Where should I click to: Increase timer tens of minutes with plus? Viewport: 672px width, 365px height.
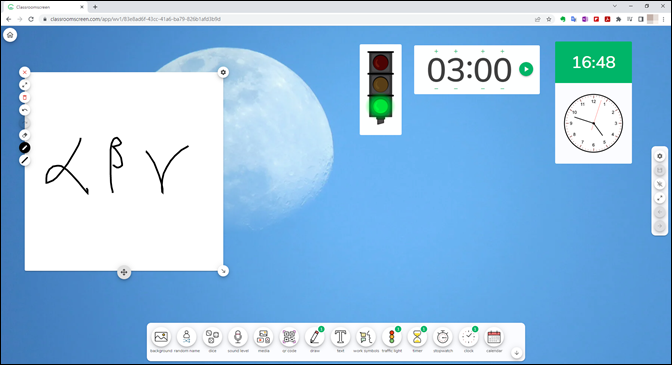(436, 51)
